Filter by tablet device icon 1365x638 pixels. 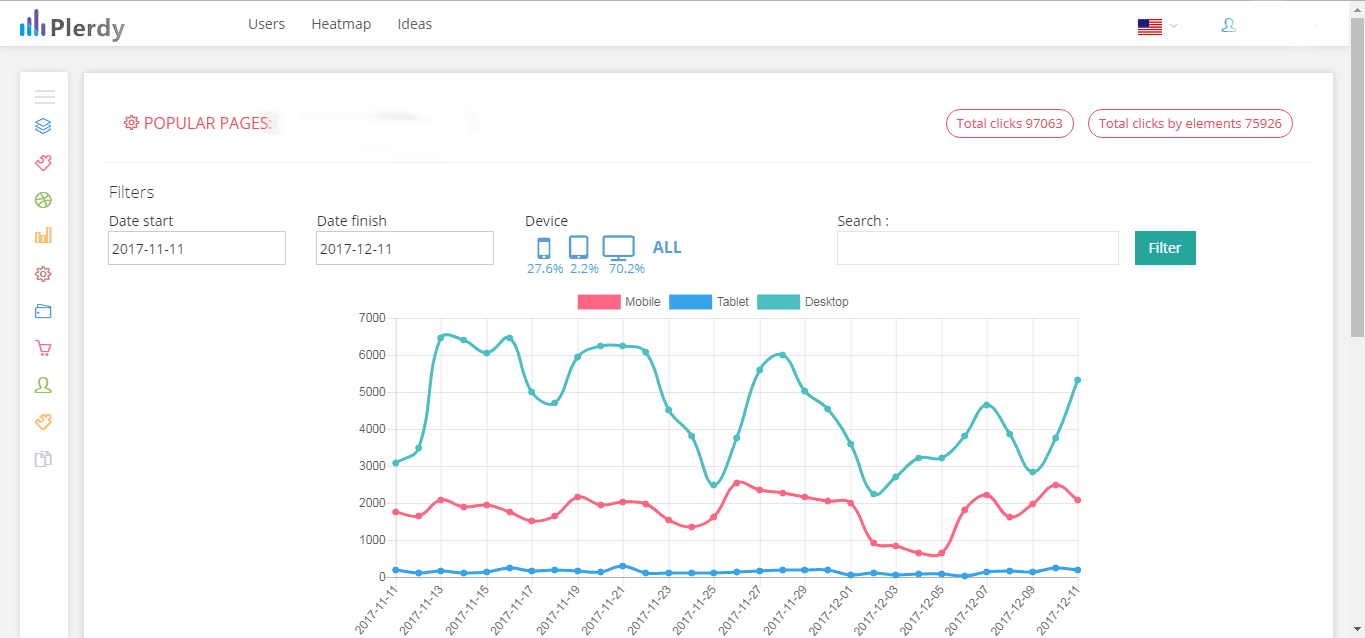tap(578, 248)
